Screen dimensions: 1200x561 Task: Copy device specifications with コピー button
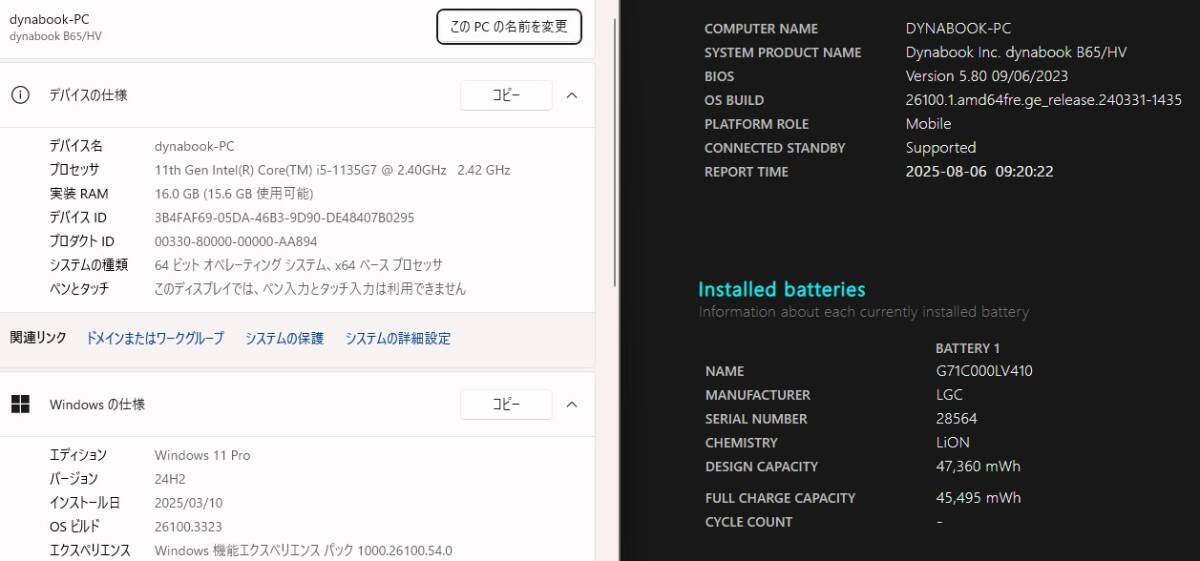506,95
